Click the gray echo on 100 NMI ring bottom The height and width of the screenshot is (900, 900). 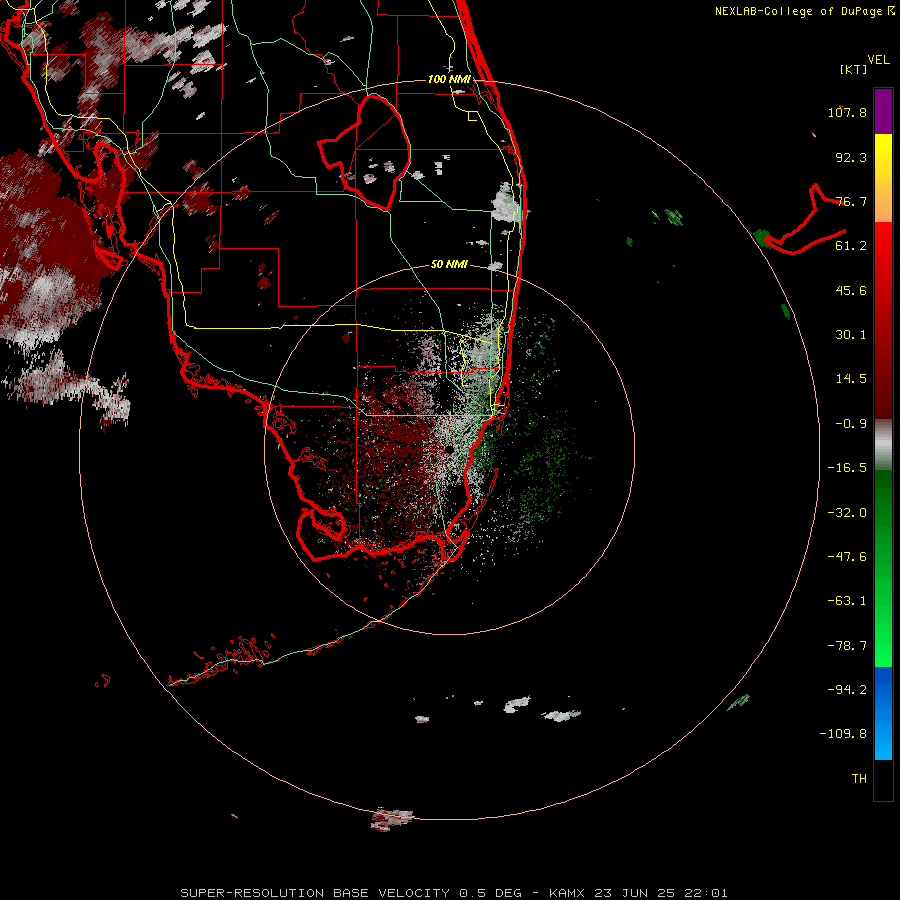391,819
